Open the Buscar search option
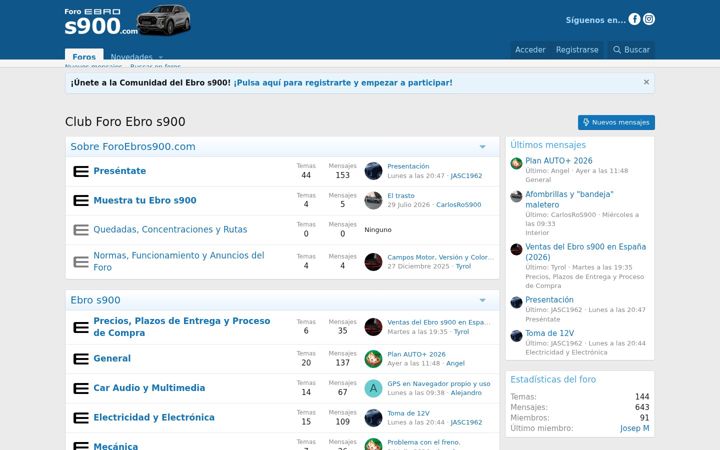 click(631, 50)
